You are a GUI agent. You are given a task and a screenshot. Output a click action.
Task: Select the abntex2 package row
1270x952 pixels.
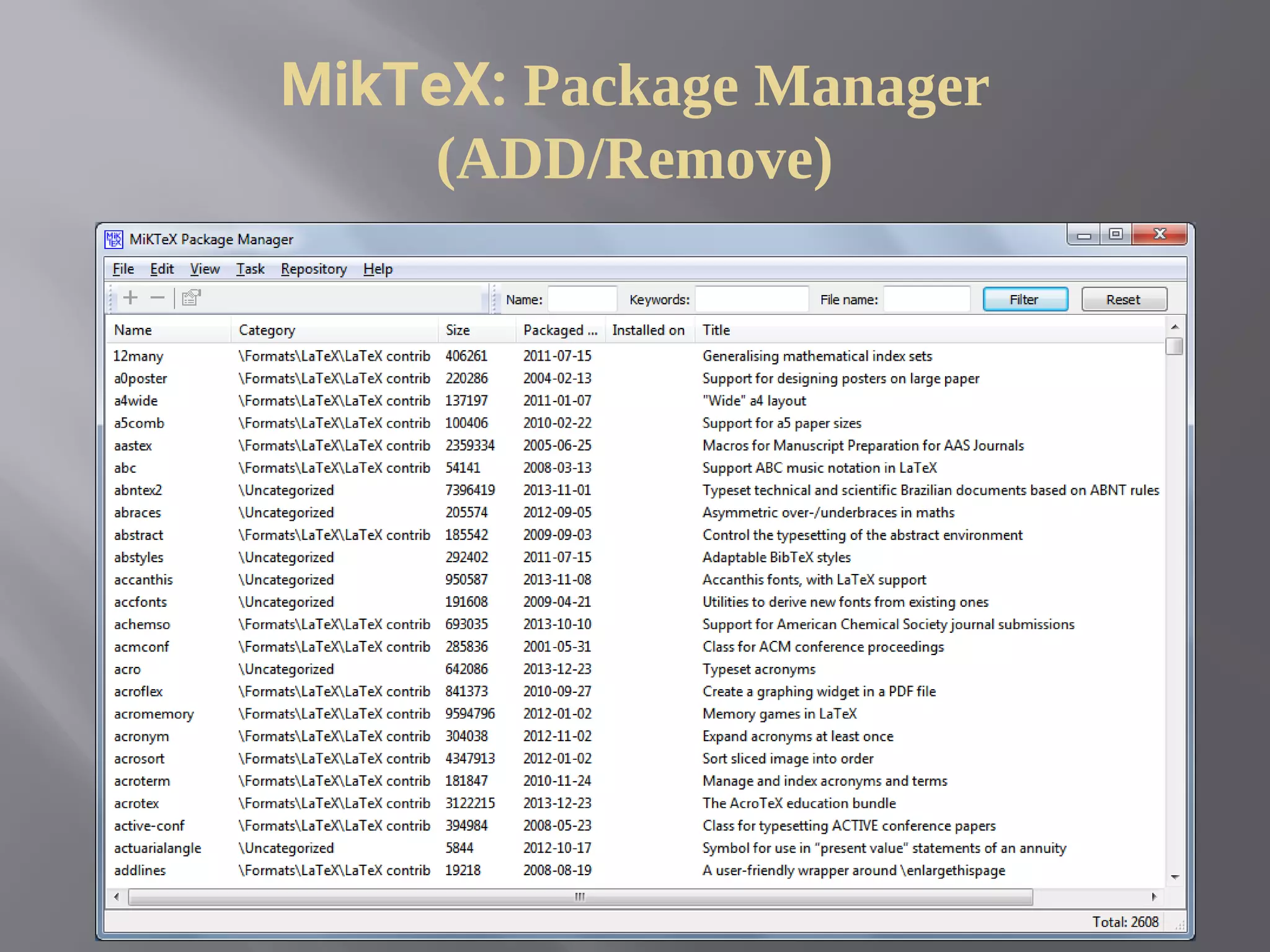(x=138, y=490)
